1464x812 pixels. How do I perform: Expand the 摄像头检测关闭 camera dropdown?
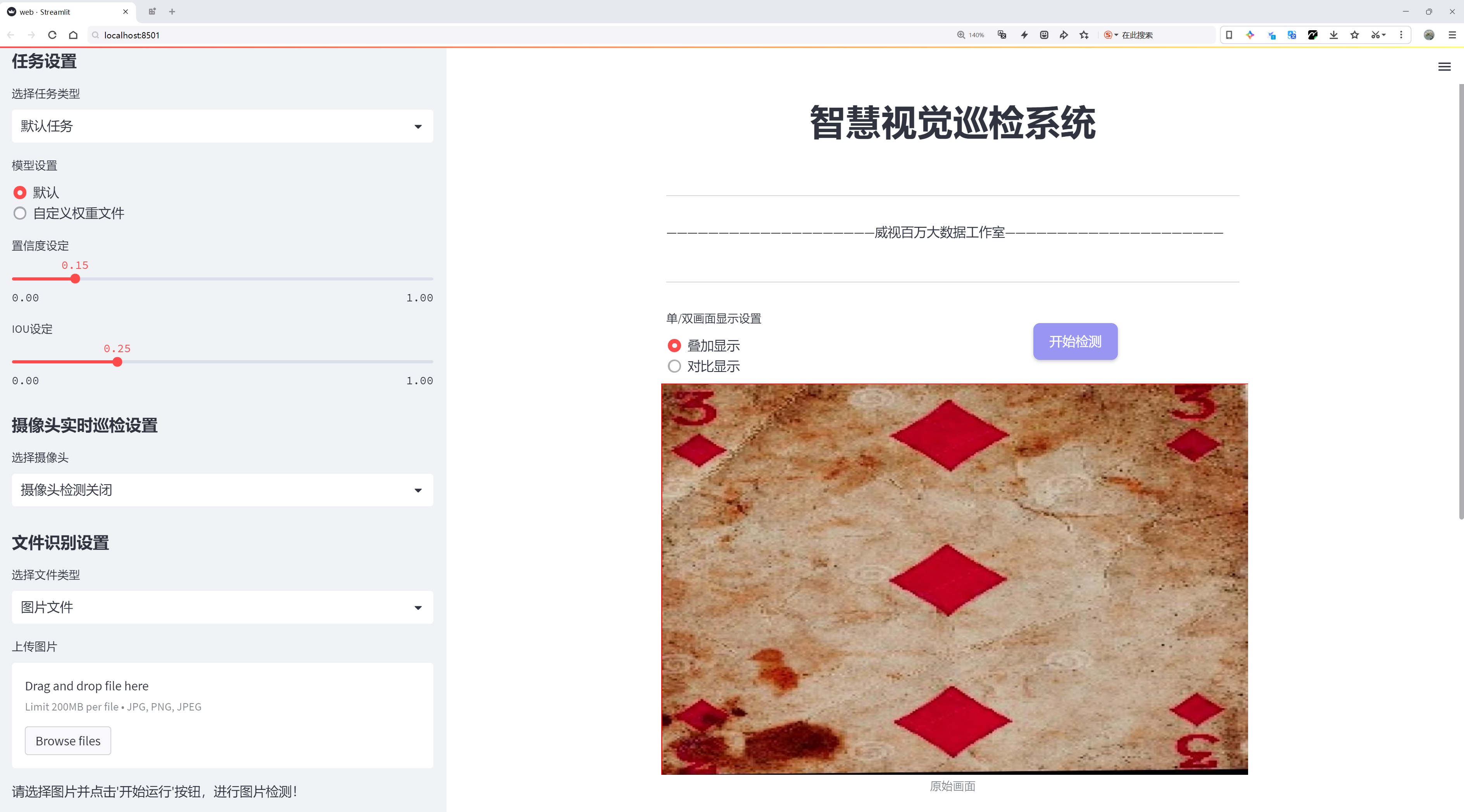(222, 490)
